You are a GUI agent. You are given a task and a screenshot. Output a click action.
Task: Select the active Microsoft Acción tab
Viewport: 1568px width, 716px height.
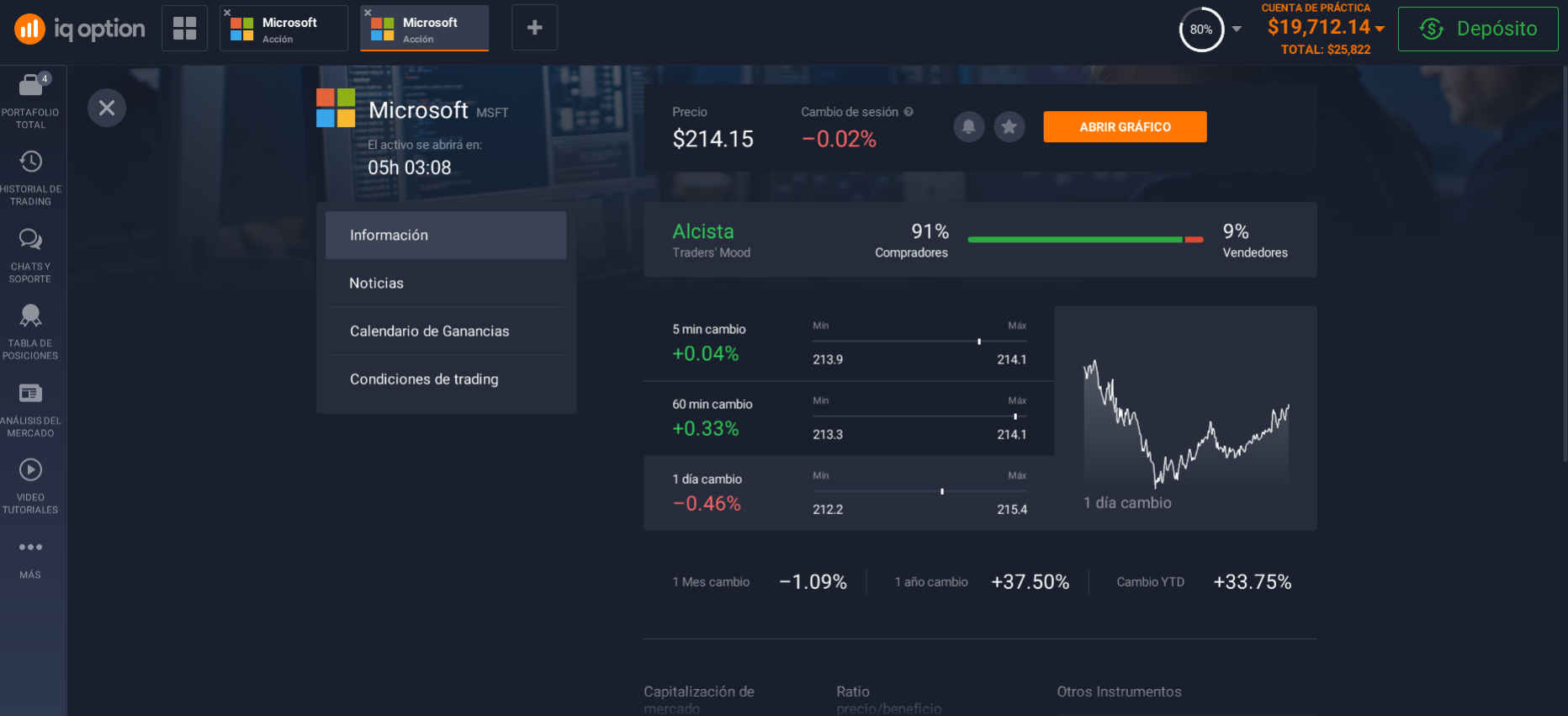tap(425, 29)
